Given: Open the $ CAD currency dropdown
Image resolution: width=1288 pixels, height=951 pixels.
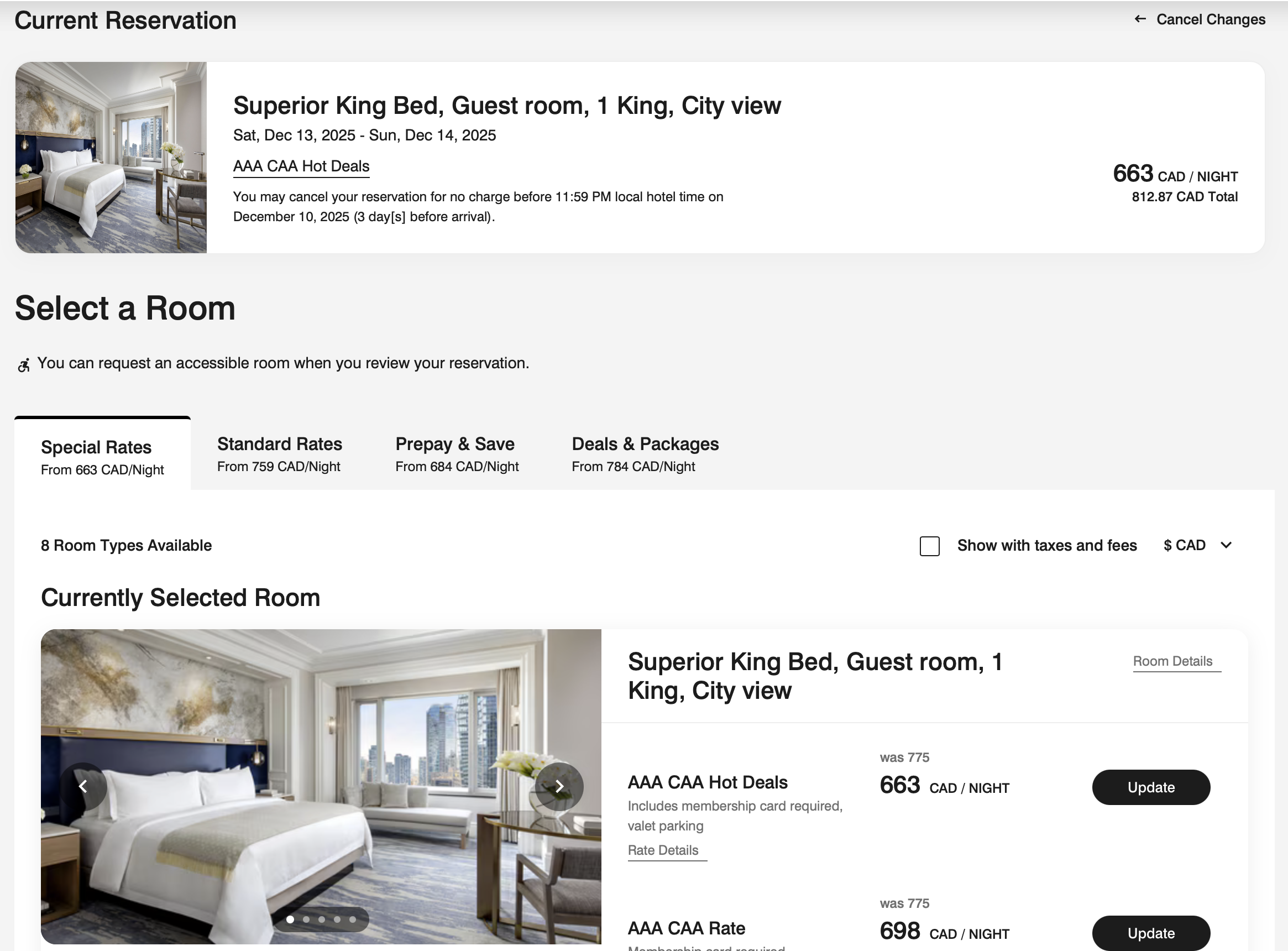Looking at the screenshot, I should (x=1197, y=545).
